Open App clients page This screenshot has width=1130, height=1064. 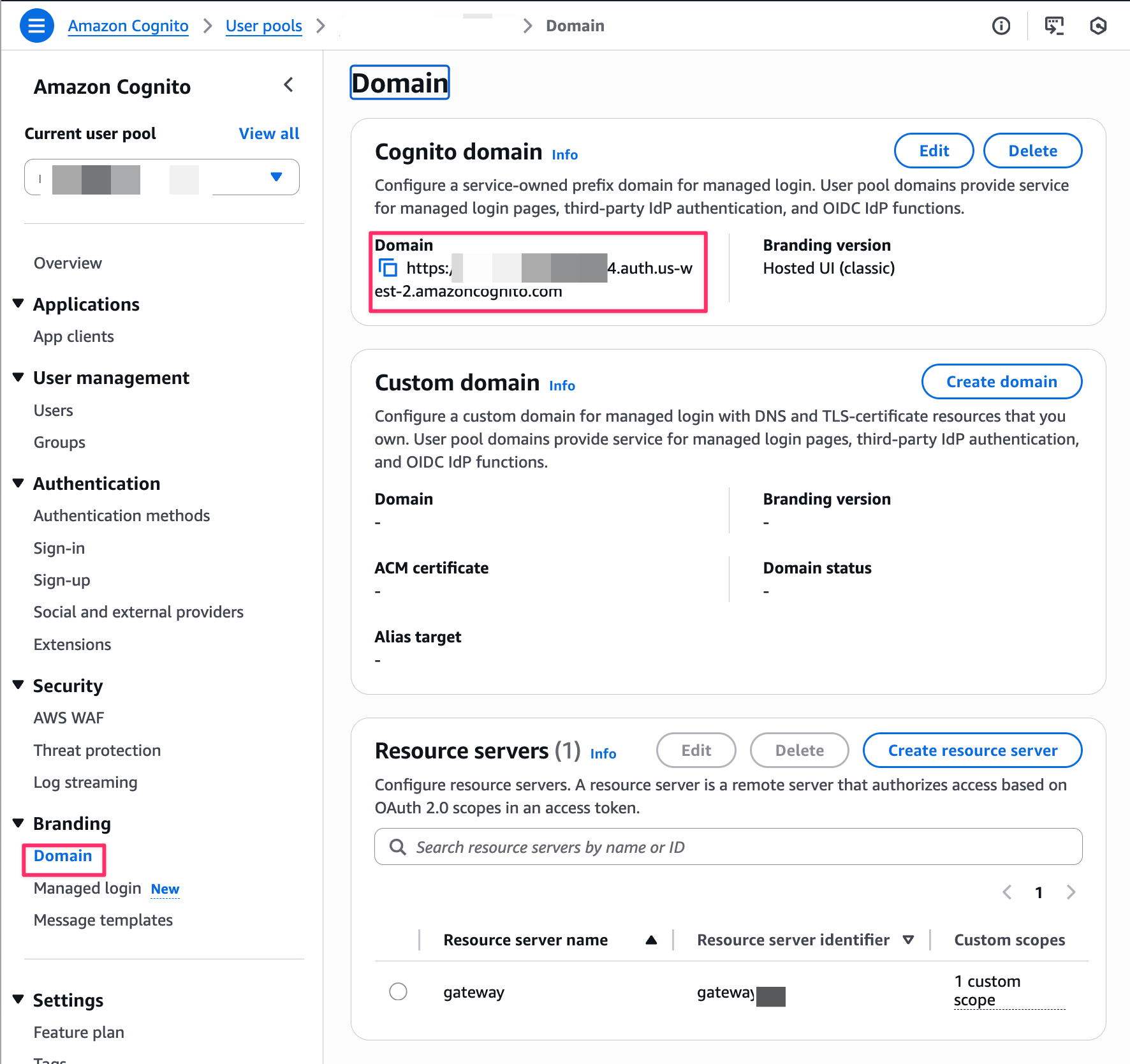[74, 337]
